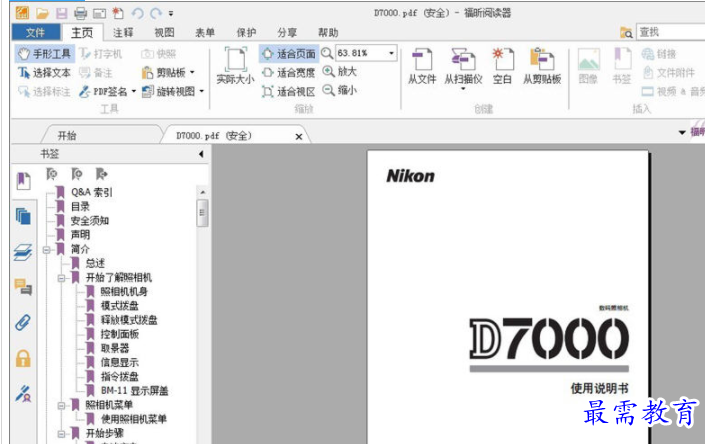Open the 旋转视图 dropdown arrow

pyautogui.click(x=201, y=92)
